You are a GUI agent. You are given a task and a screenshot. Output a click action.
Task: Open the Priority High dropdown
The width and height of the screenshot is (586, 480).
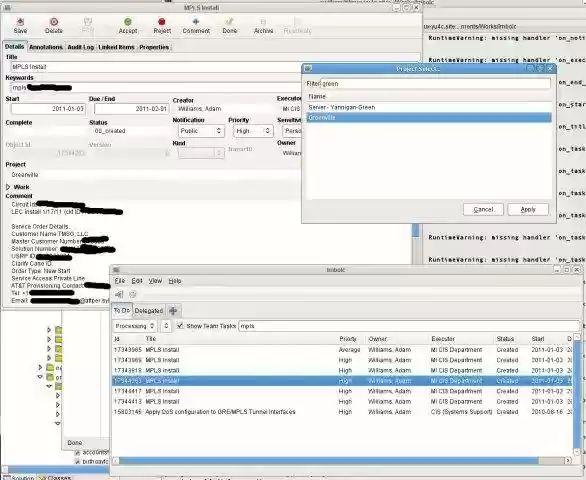pyautogui.click(x=253, y=131)
